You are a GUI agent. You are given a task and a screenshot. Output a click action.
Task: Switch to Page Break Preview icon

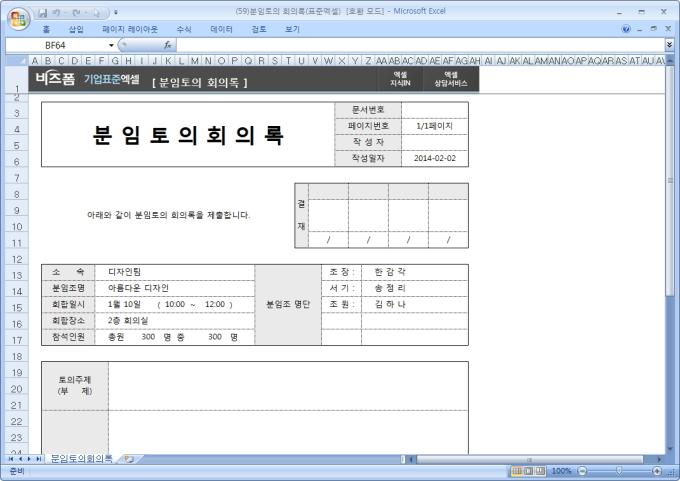[x=540, y=471]
